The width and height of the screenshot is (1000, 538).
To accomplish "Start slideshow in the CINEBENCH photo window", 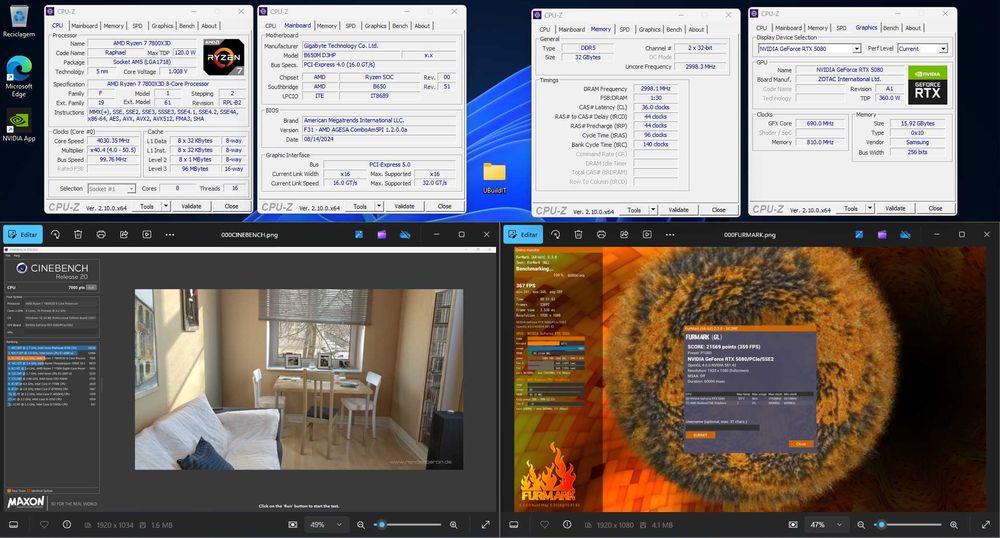I will click(x=147, y=235).
